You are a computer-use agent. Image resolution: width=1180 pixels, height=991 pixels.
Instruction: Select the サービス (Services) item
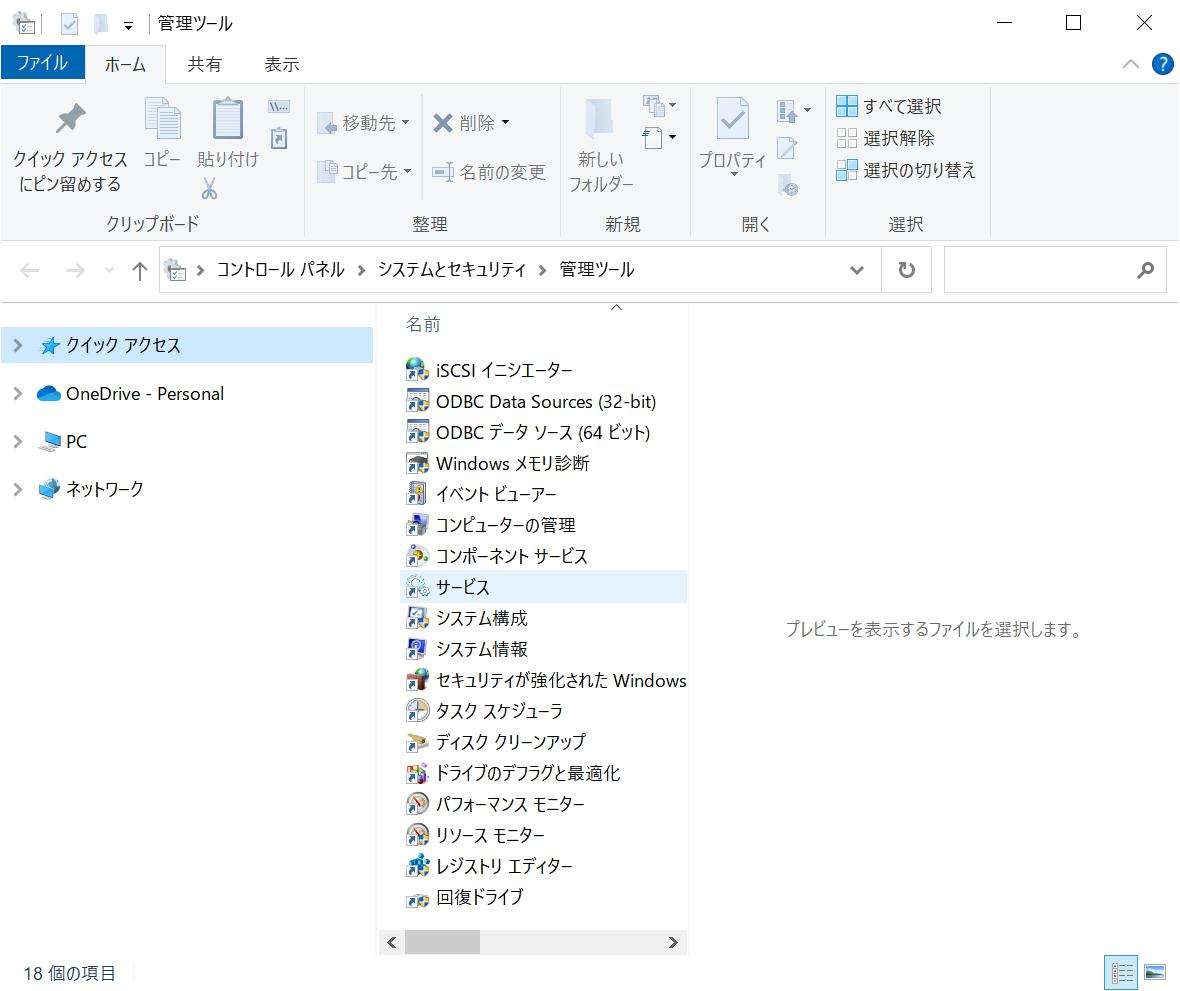[544, 587]
